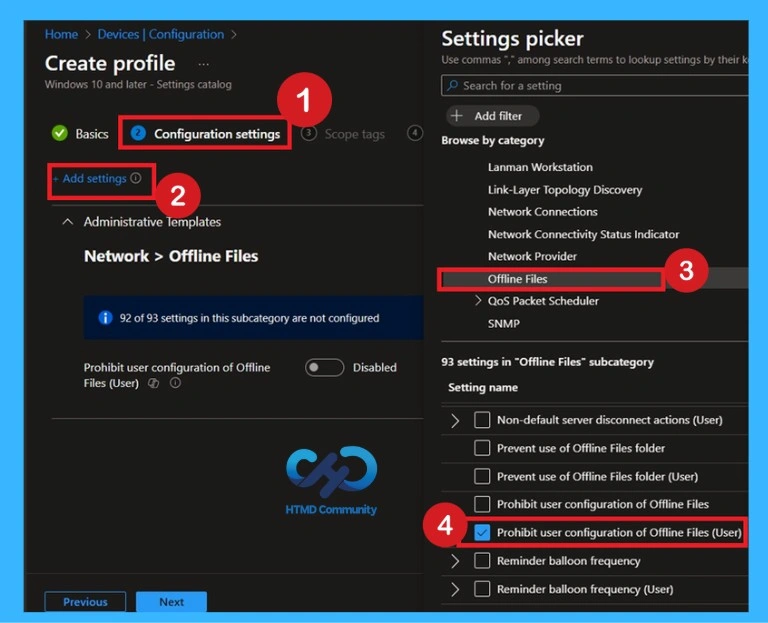Click the green check icon next to Basics
The height and width of the screenshot is (623, 768).
(60, 133)
